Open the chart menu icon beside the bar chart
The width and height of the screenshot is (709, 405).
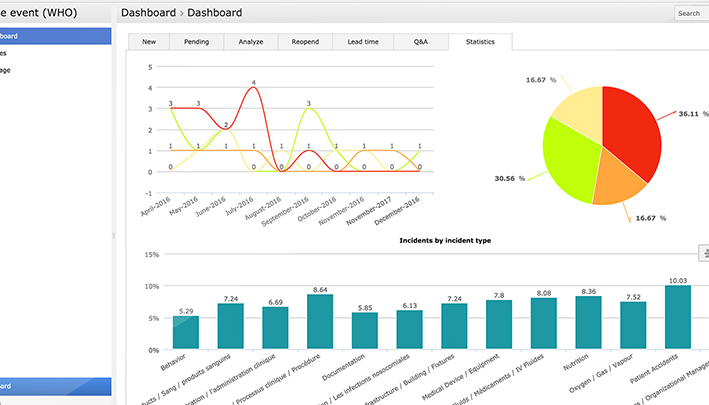click(x=704, y=253)
